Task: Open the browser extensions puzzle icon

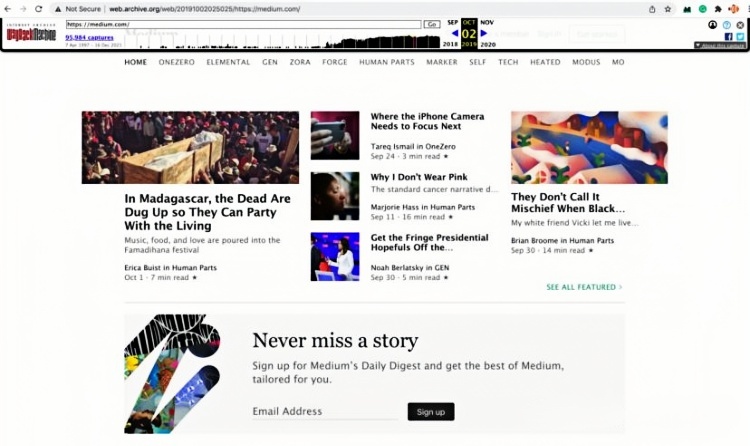Action: [717, 8]
